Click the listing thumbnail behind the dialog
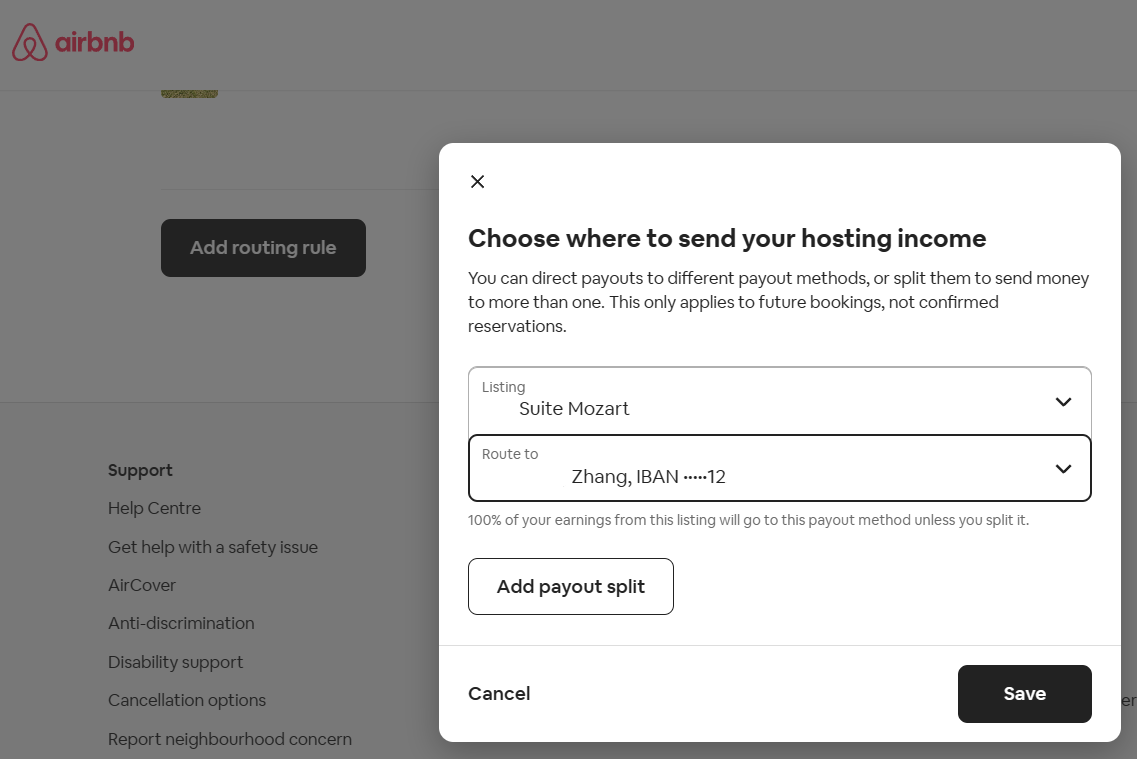The image size is (1137, 759). point(189,94)
